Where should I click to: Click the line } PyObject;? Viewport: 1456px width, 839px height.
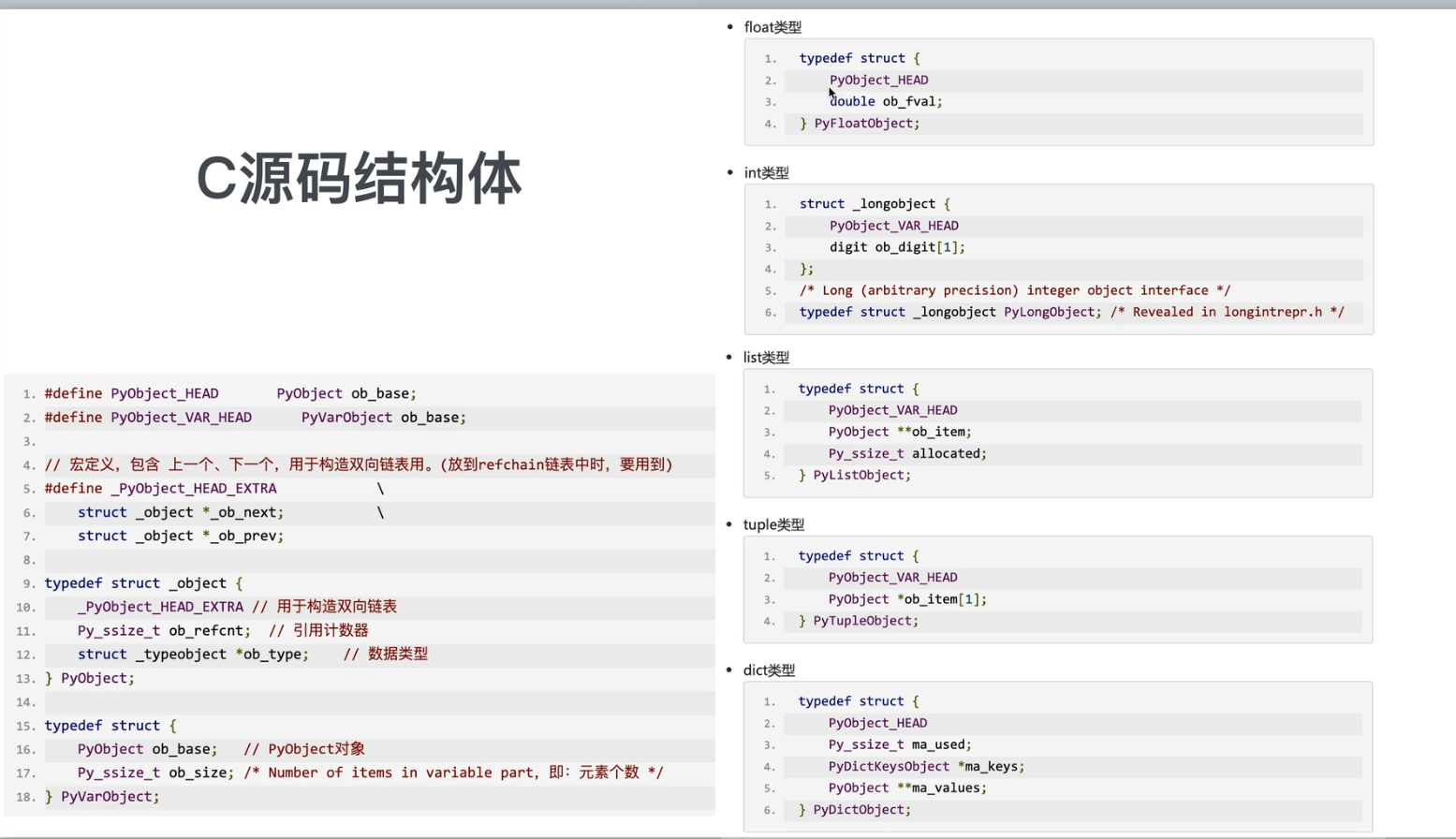[x=89, y=678]
